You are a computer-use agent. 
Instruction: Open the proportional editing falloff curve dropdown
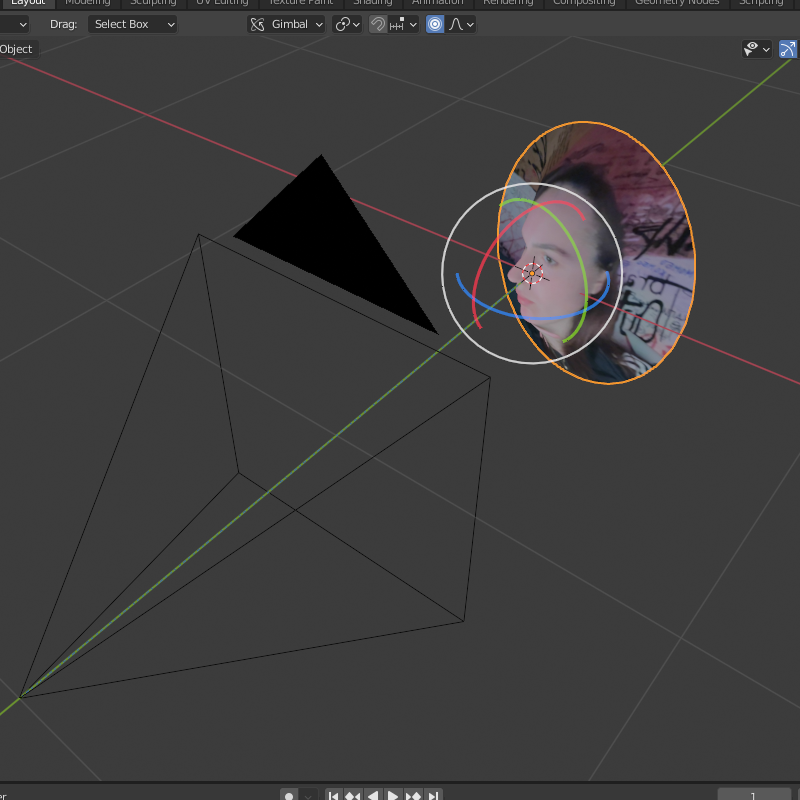[x=461, y=24]
